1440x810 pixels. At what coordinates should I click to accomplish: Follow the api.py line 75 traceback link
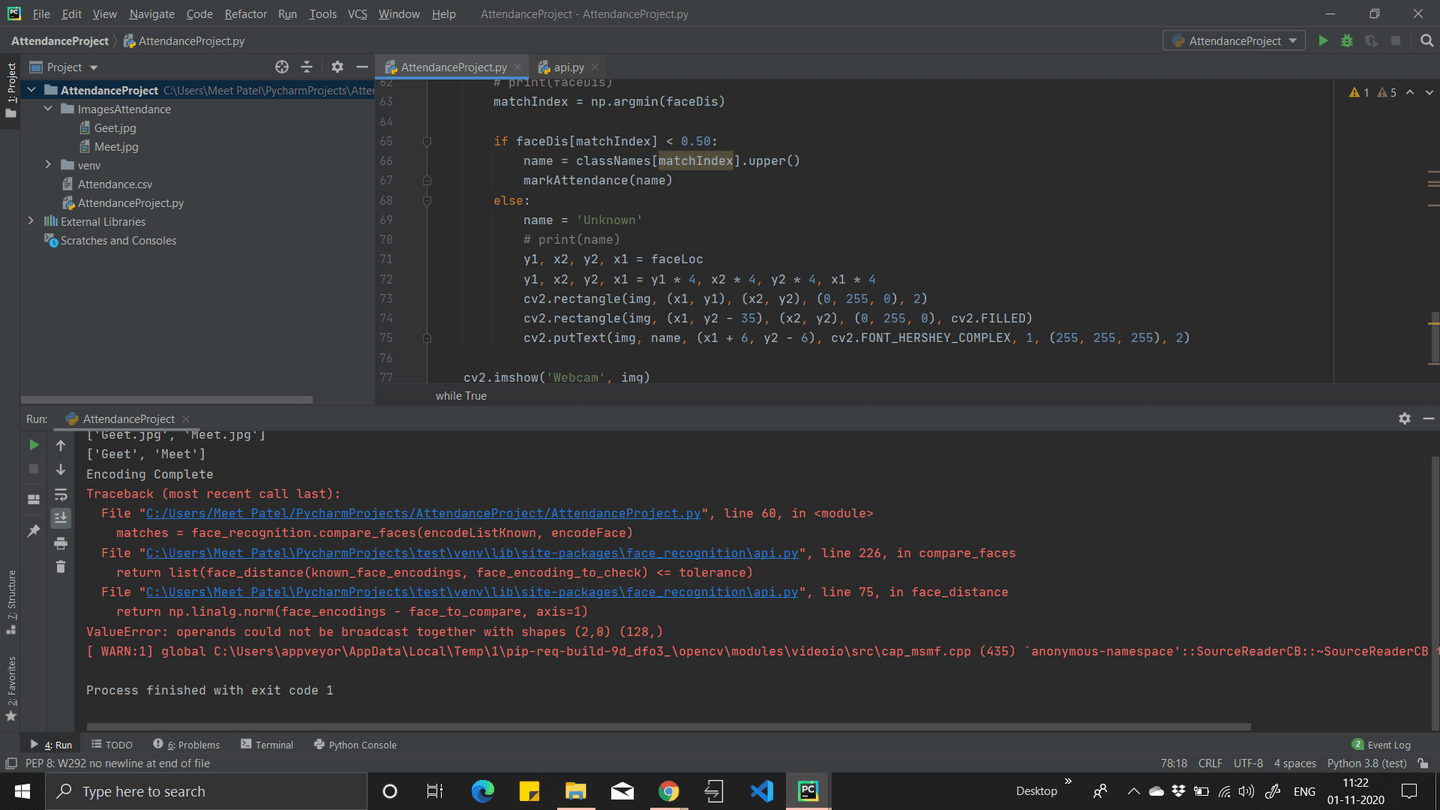(472, 592)
